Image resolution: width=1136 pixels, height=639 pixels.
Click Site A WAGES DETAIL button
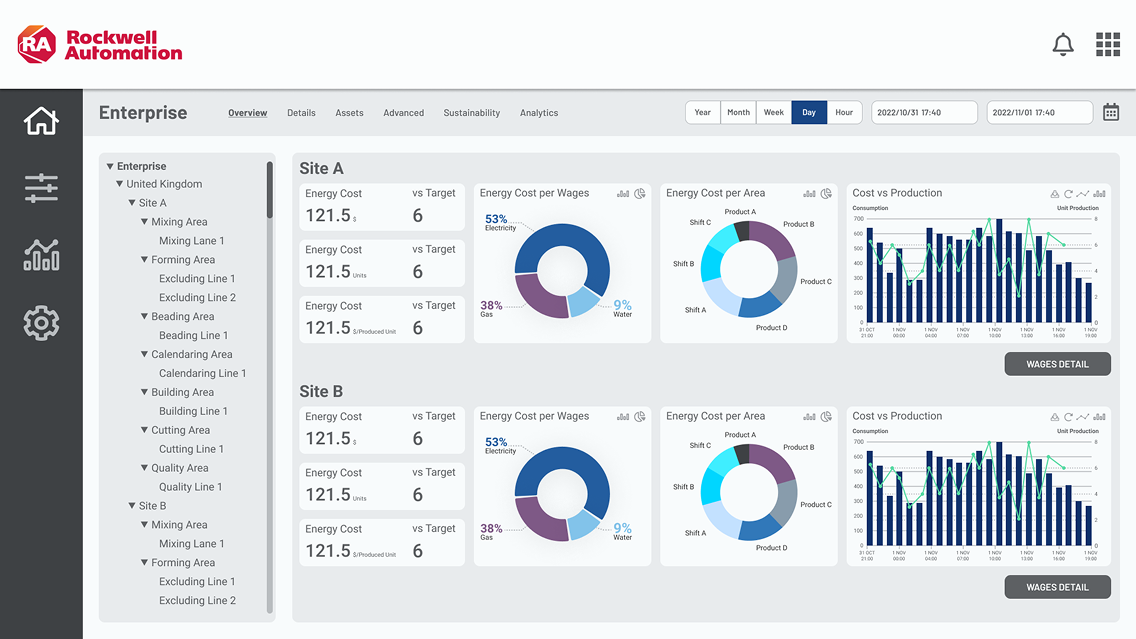1058,364
